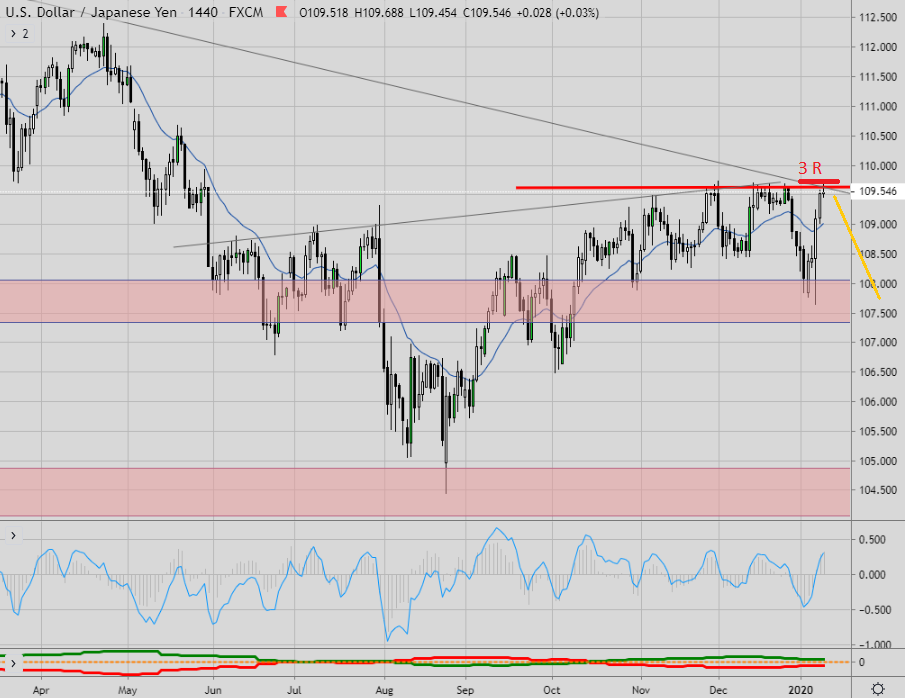The image size is (905, 698).
Task: Click the U.S. Dollar / Japanese Yen symbol title
Action: click(91, 12)
